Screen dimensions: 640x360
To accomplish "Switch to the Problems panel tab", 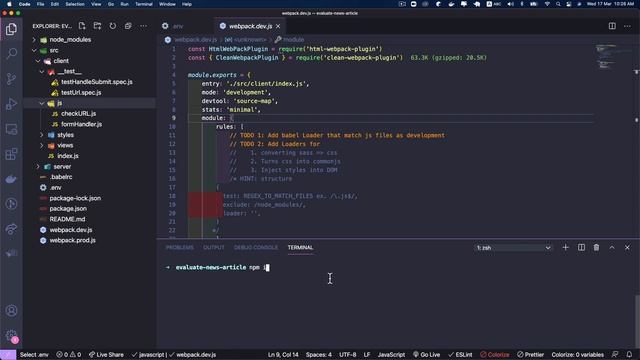I will point(180,247).
